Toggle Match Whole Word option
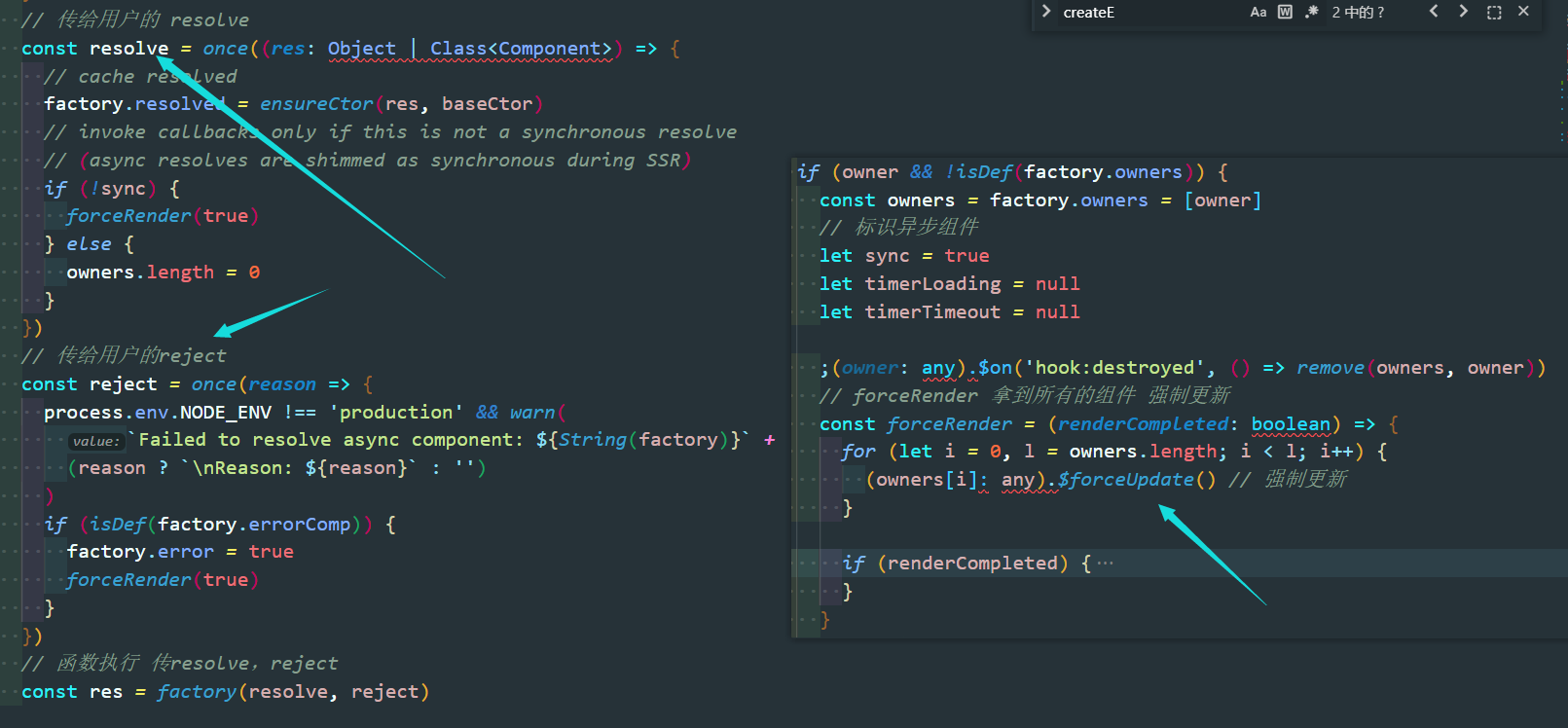The width and height of the screenshot is (1568, 728). [x=1285, y=12]
